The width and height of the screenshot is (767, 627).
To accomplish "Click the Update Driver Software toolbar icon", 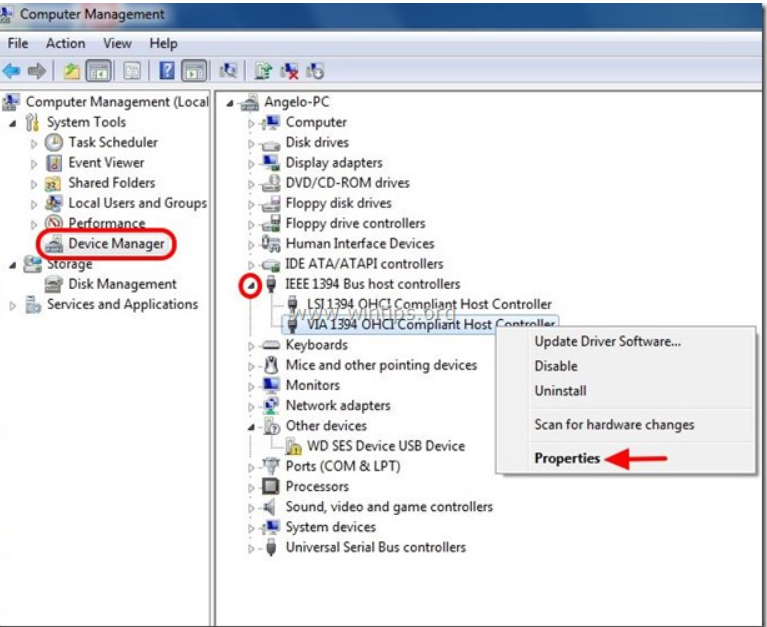I will (263, 71).
